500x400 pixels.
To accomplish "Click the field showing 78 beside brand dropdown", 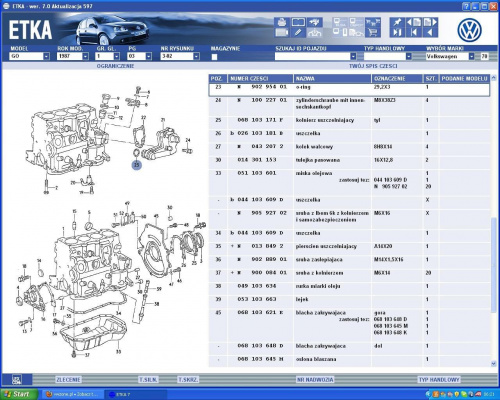I will coord(484,56).
